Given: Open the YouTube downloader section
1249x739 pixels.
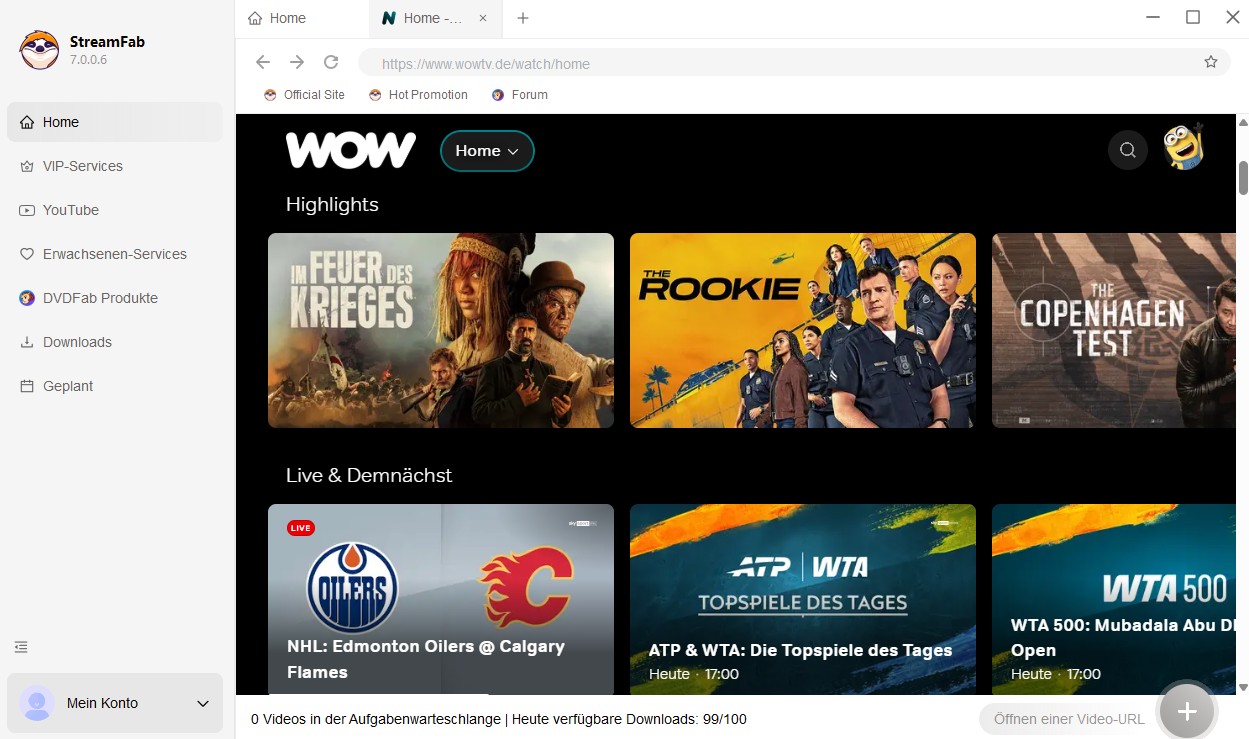Looking at the screenshot, I should [x=70, y=210].
